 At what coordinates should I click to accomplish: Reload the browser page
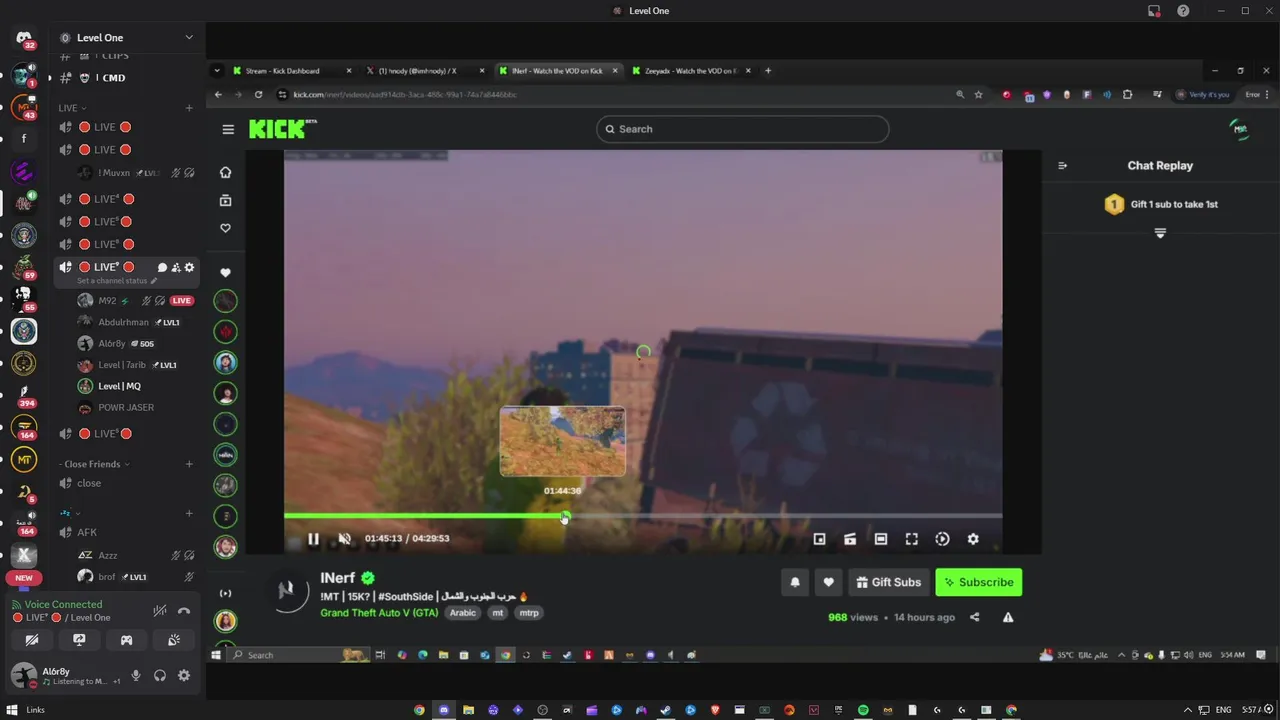coord(258,95)
